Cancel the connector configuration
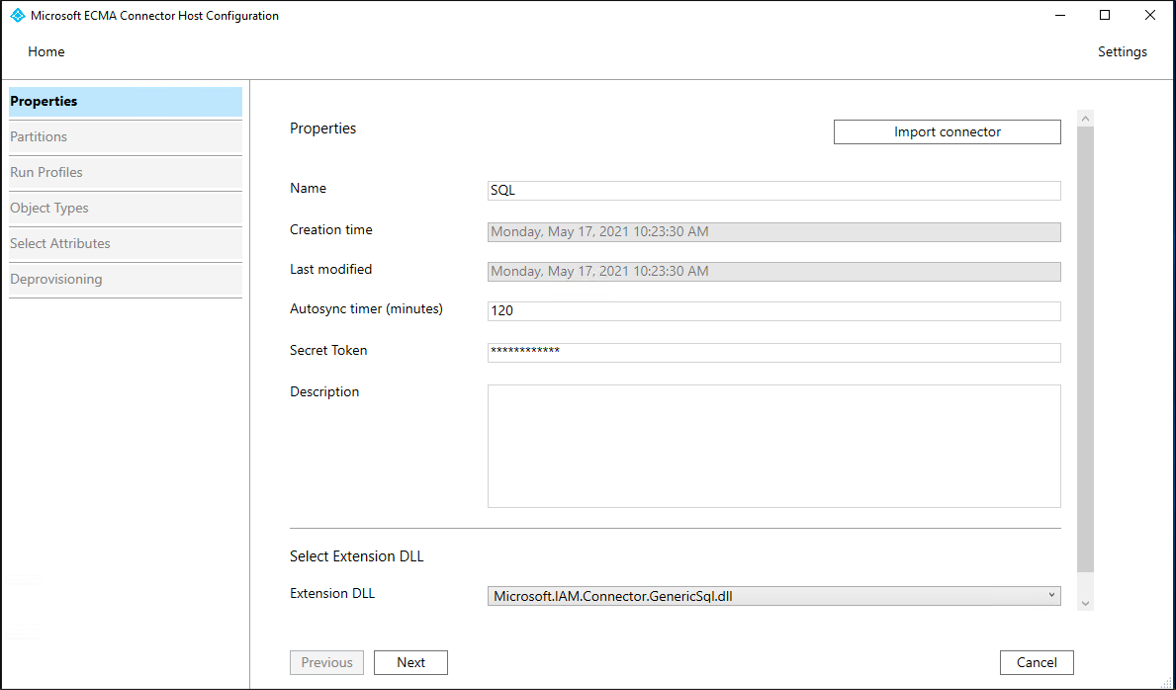 point(1036,662)
